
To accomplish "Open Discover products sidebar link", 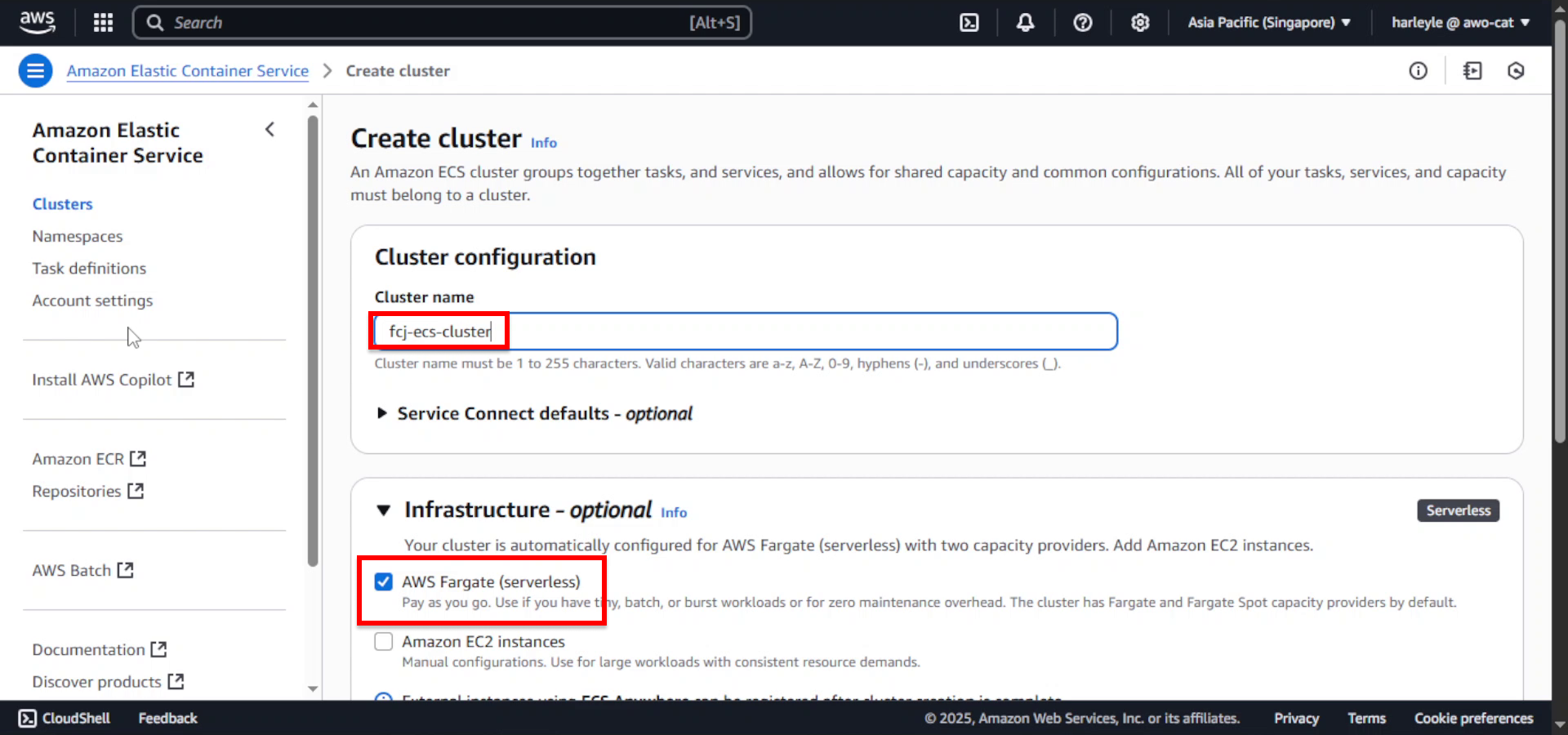I will pos(96,681).
